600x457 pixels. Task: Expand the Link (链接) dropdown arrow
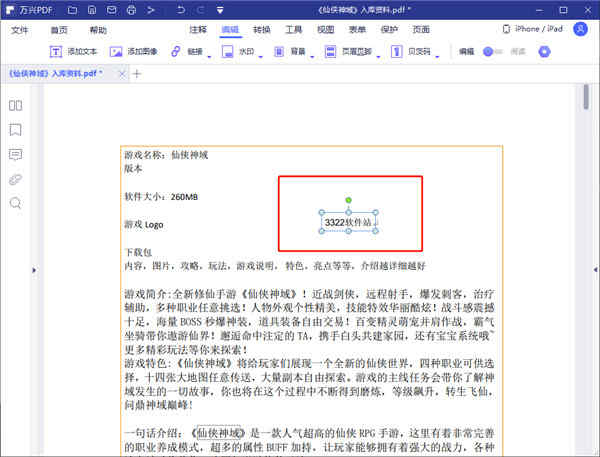(208, 55)
